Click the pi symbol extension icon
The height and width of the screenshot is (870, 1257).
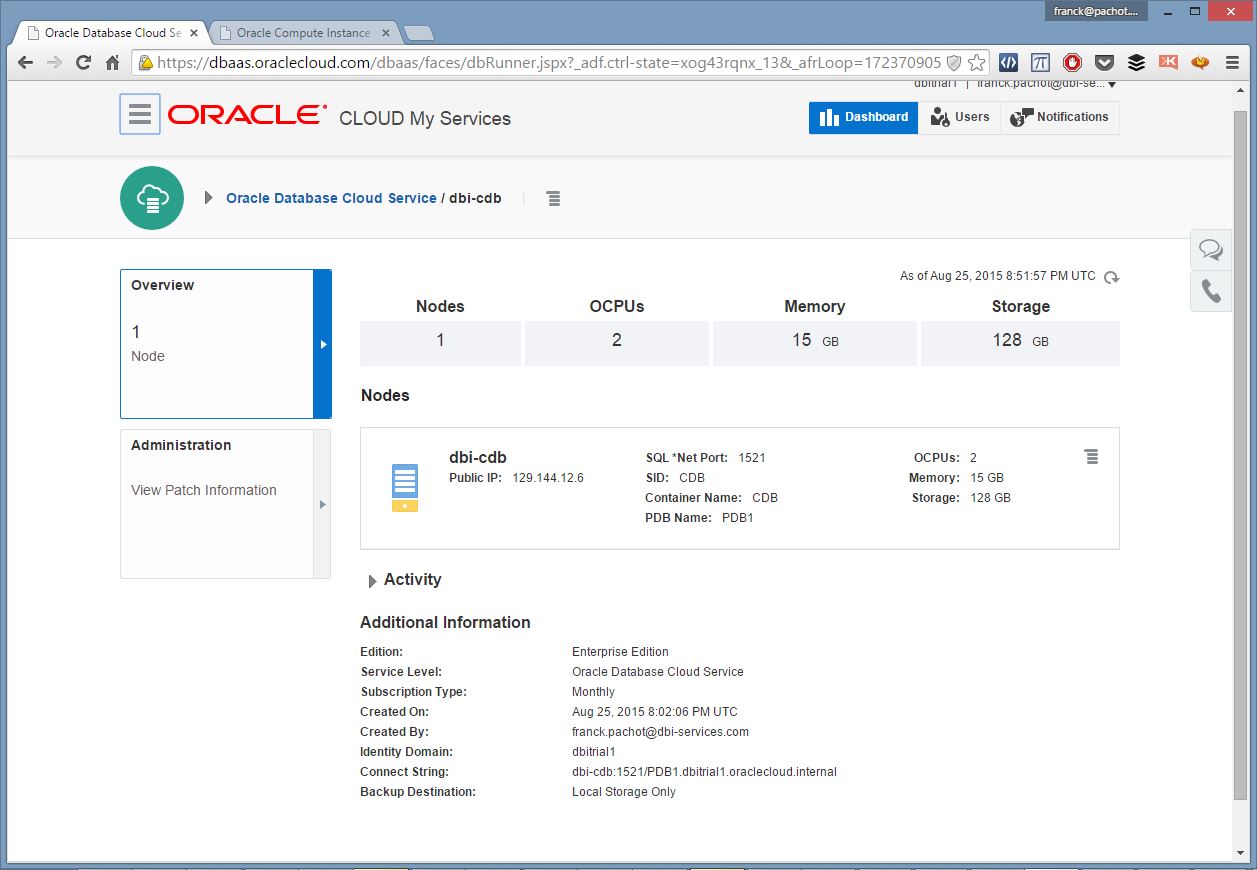1041,62
